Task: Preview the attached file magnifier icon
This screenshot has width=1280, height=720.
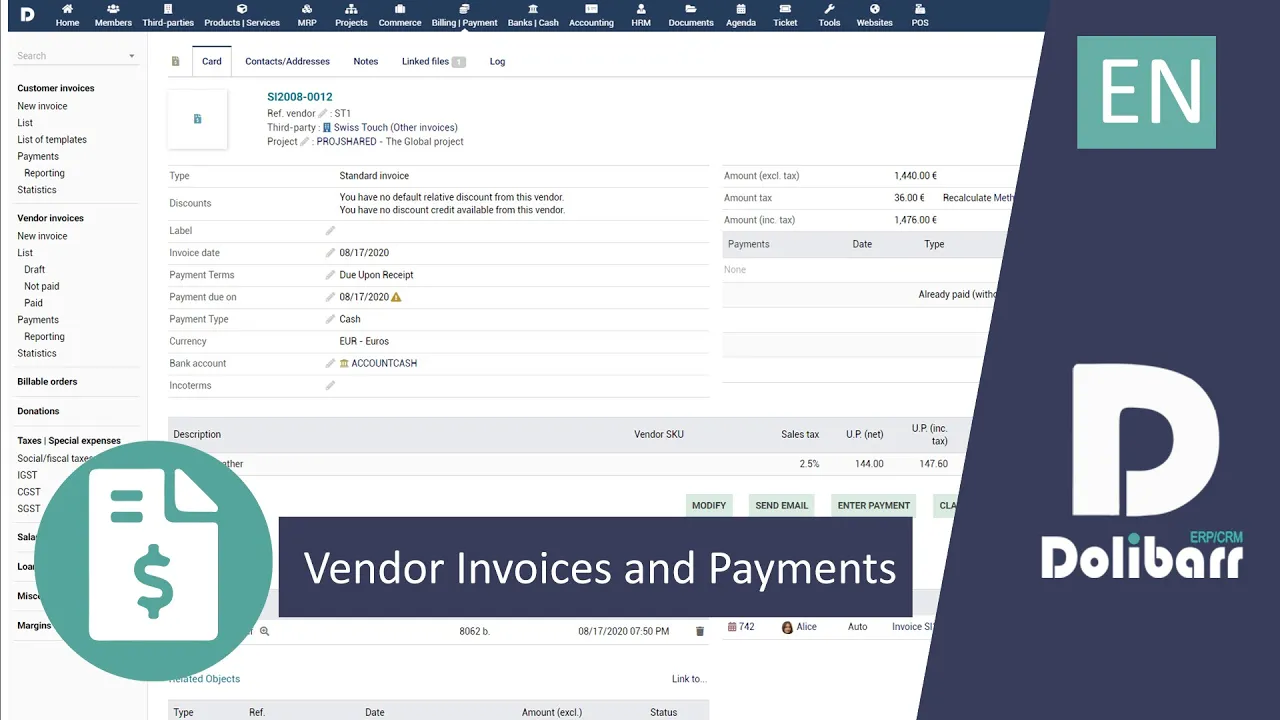Action: pyautogui.click(x=265, y=631)
